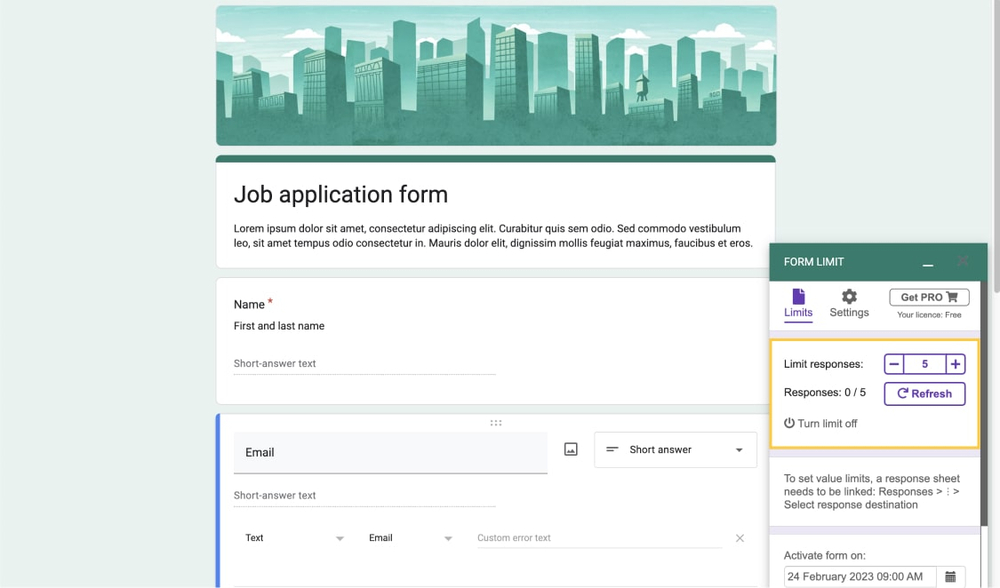Select the Job application form title
The image size is (1000, 588).
click(x=341, y=195)
